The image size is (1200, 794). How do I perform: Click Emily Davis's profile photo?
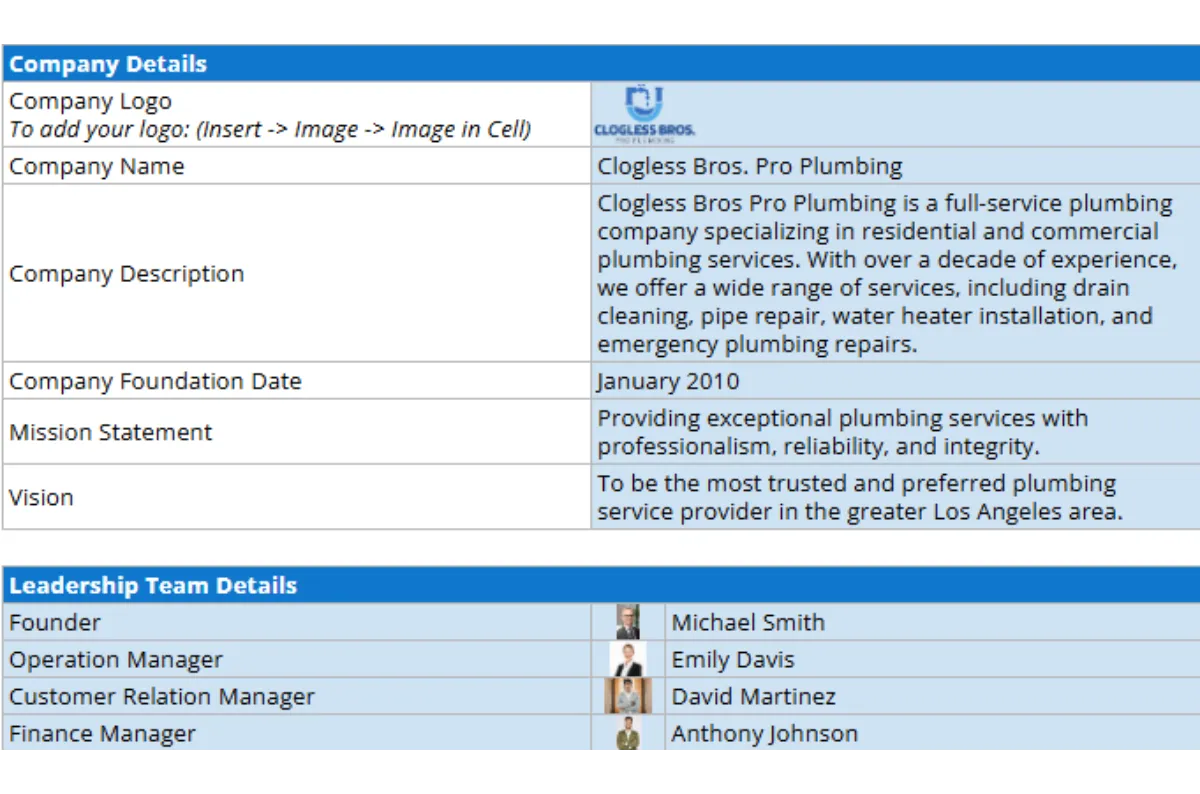click(x=628, y=660)
